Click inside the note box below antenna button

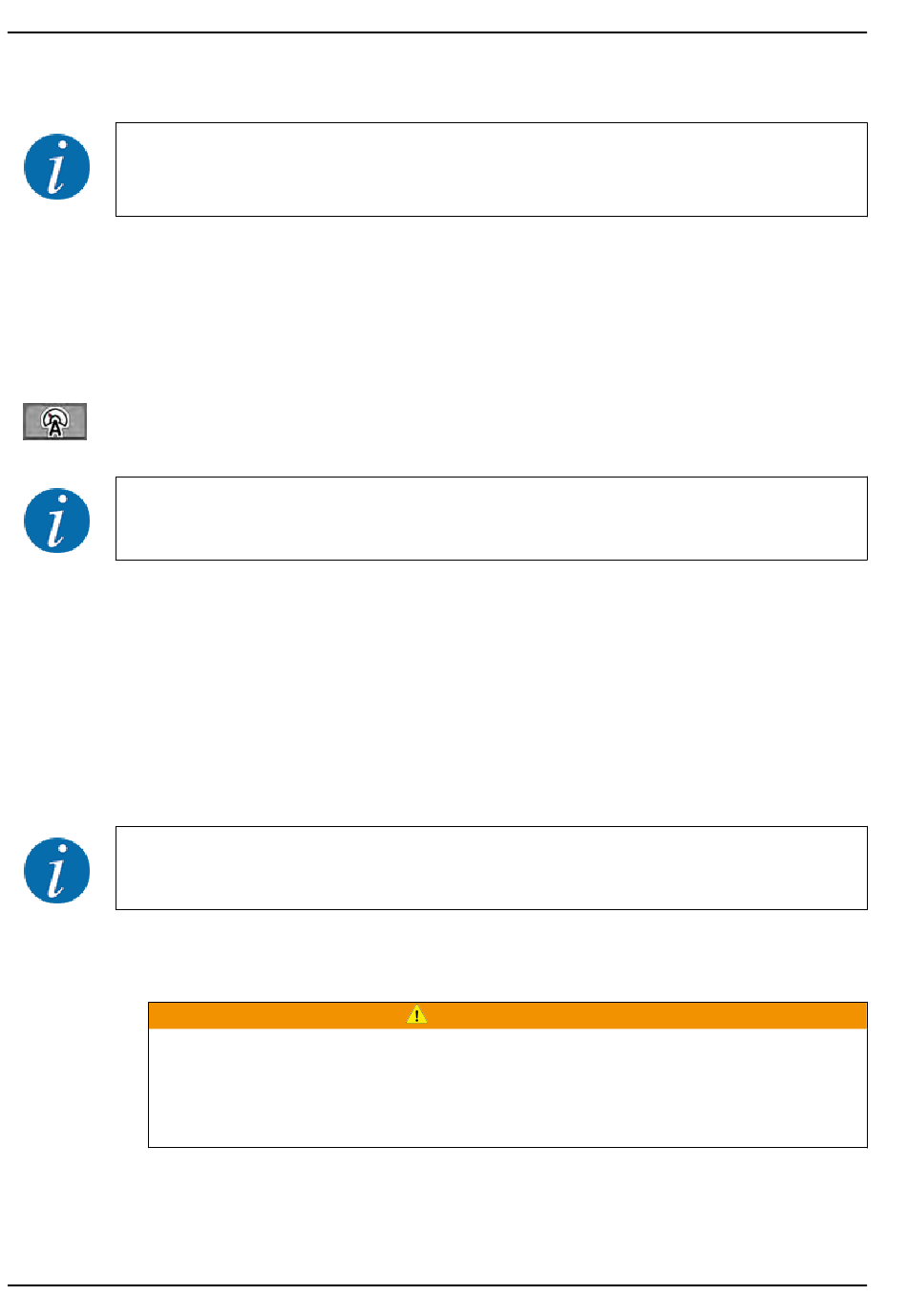point(491,519)
